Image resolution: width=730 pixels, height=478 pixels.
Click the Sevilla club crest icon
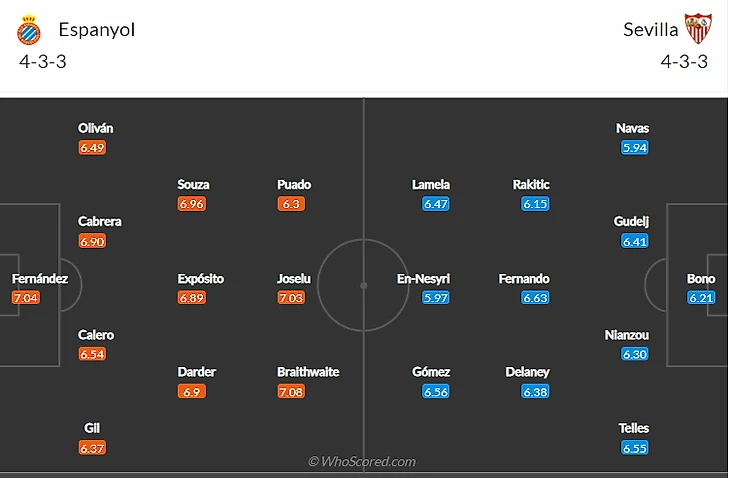(696, 29)
